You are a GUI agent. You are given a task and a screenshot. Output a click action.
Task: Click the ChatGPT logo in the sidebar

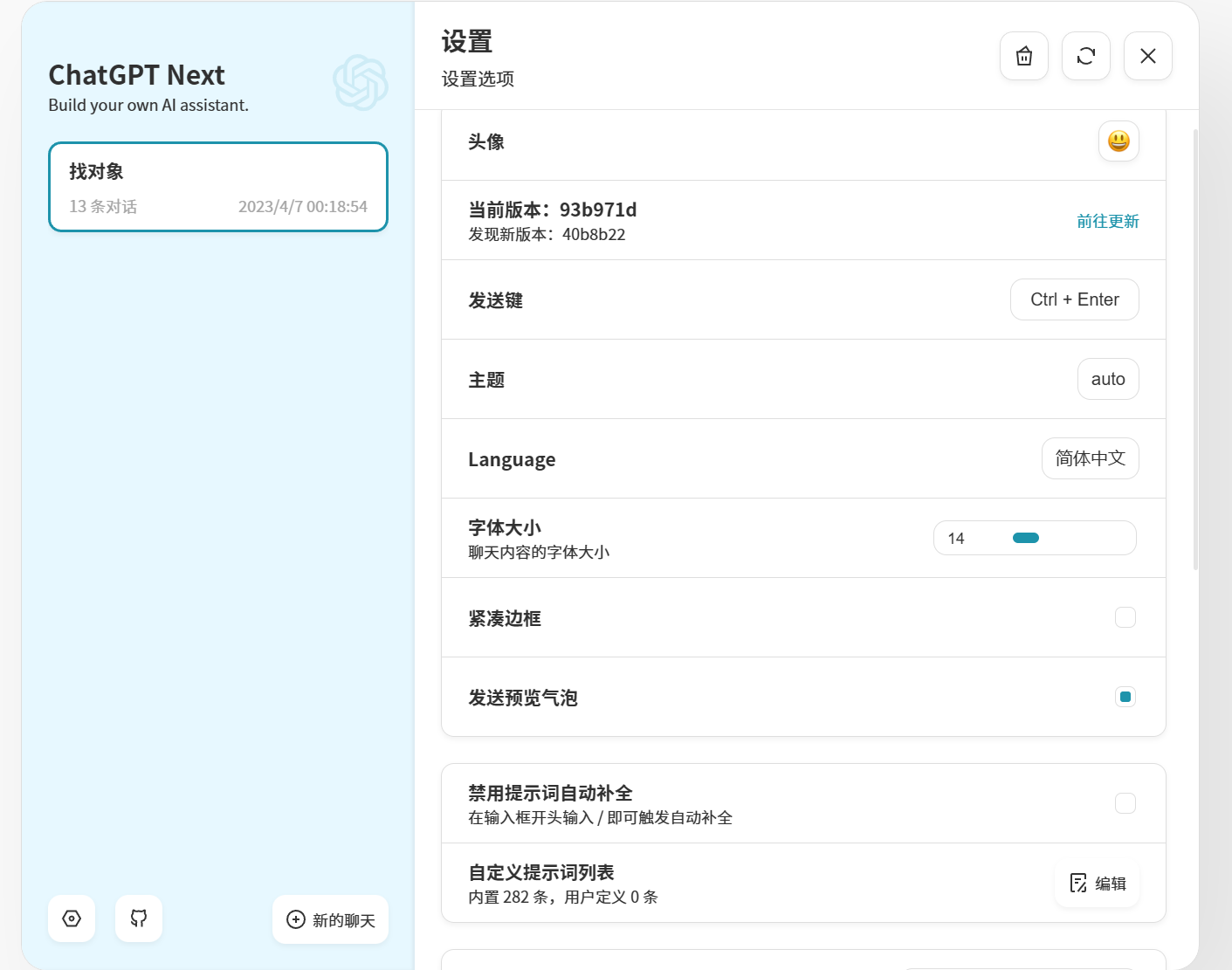(x=360, y=82)
